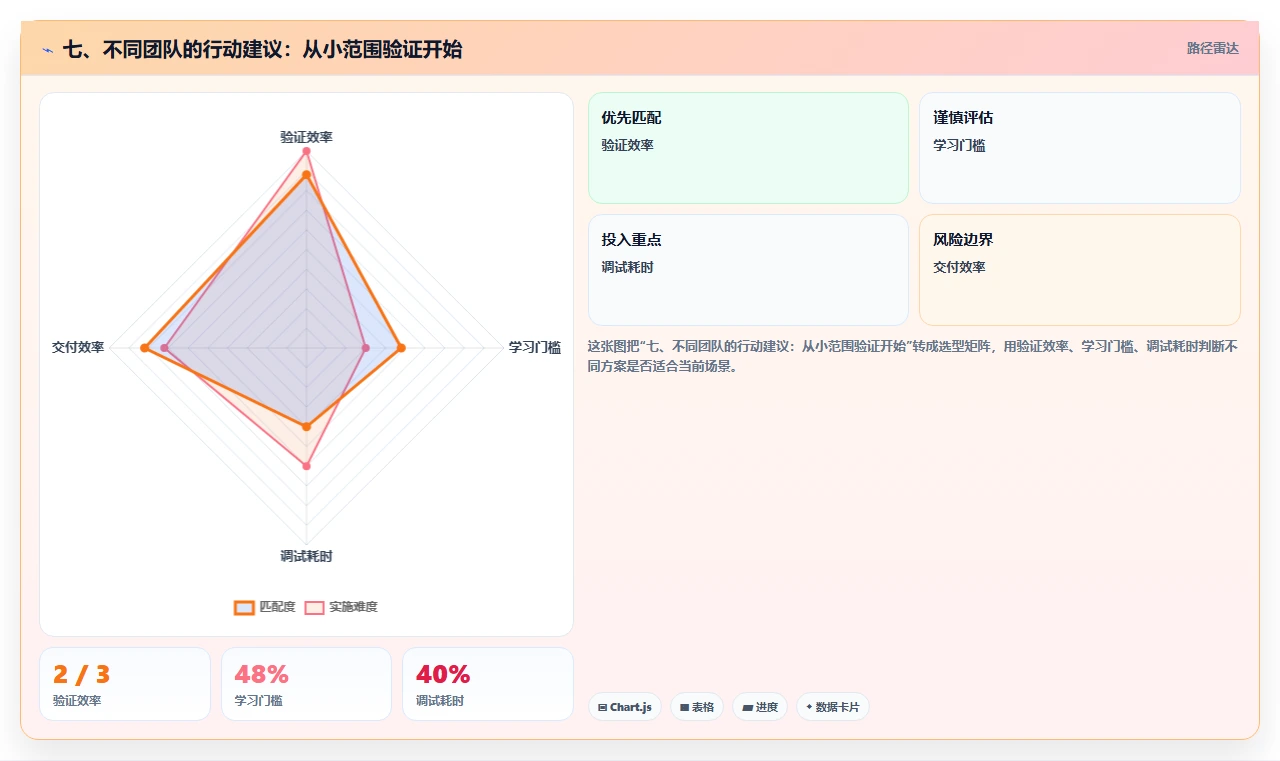
Task: Click the orange 匹配度 point on the 调试耗时 axis
Action: pyautogui.click(x=306, y=427)
